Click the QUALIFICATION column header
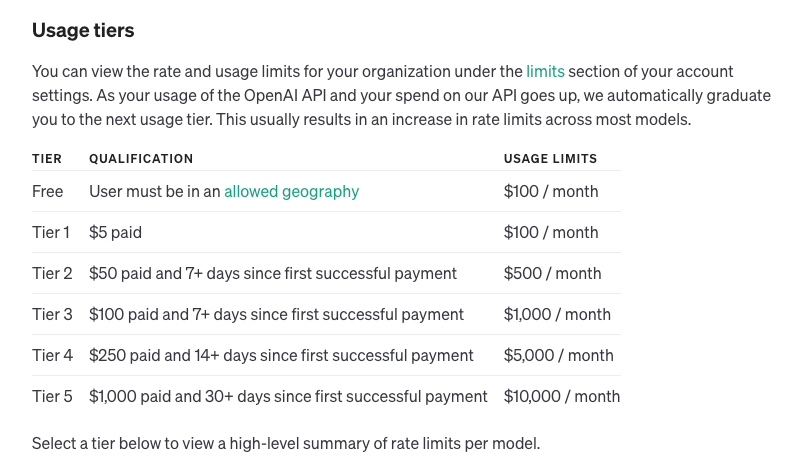 (141, 158)
